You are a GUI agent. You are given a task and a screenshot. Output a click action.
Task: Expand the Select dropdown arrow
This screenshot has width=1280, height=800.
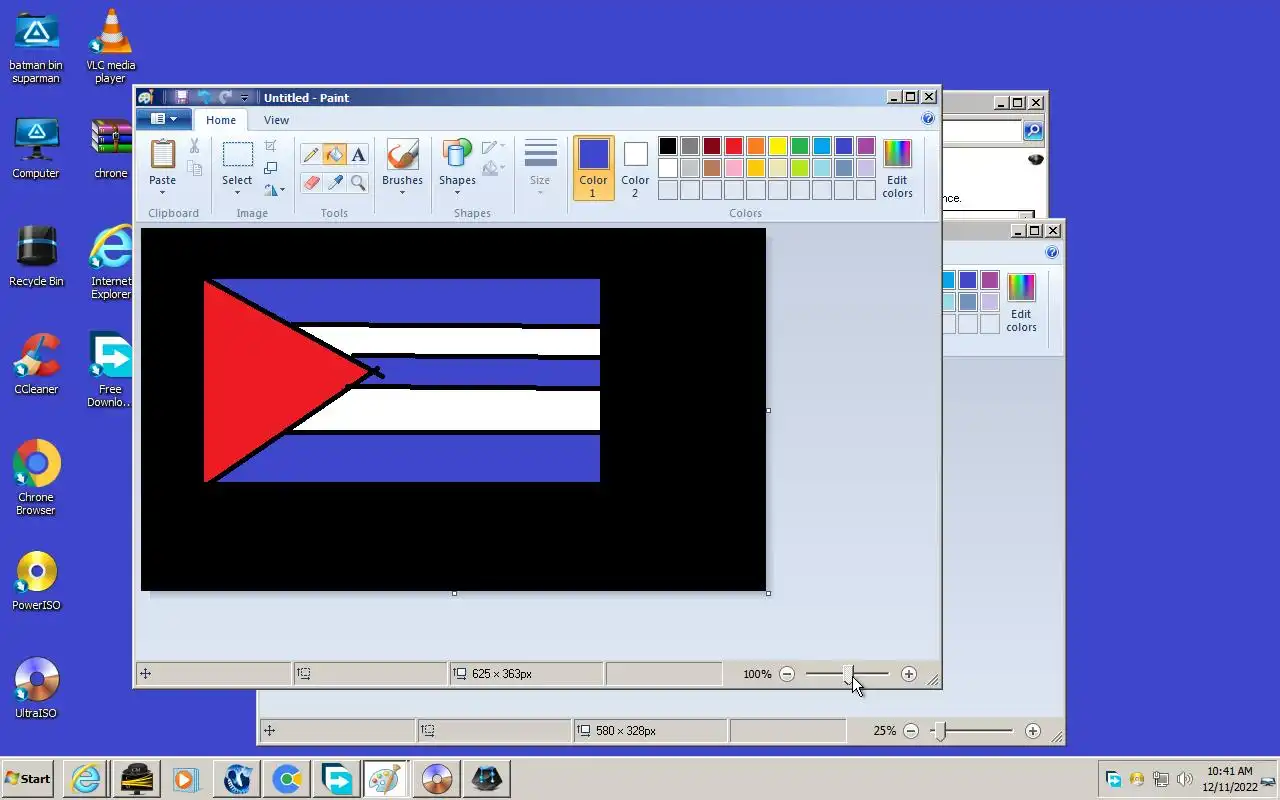237,192
